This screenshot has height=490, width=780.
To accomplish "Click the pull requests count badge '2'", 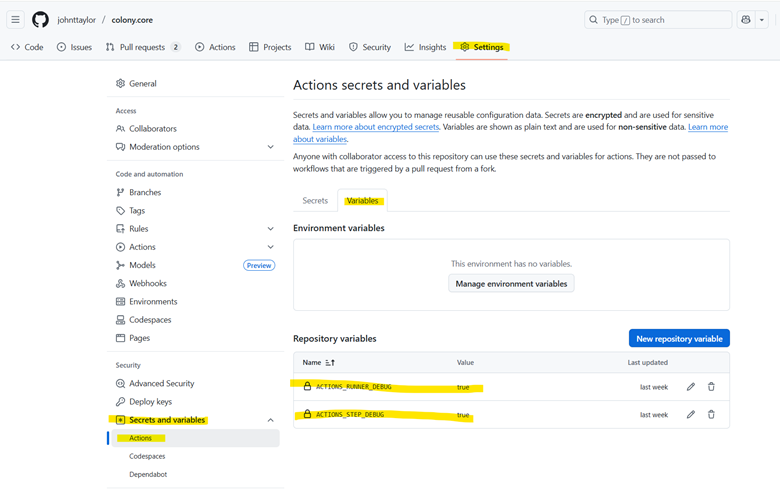I will point(176,47).
